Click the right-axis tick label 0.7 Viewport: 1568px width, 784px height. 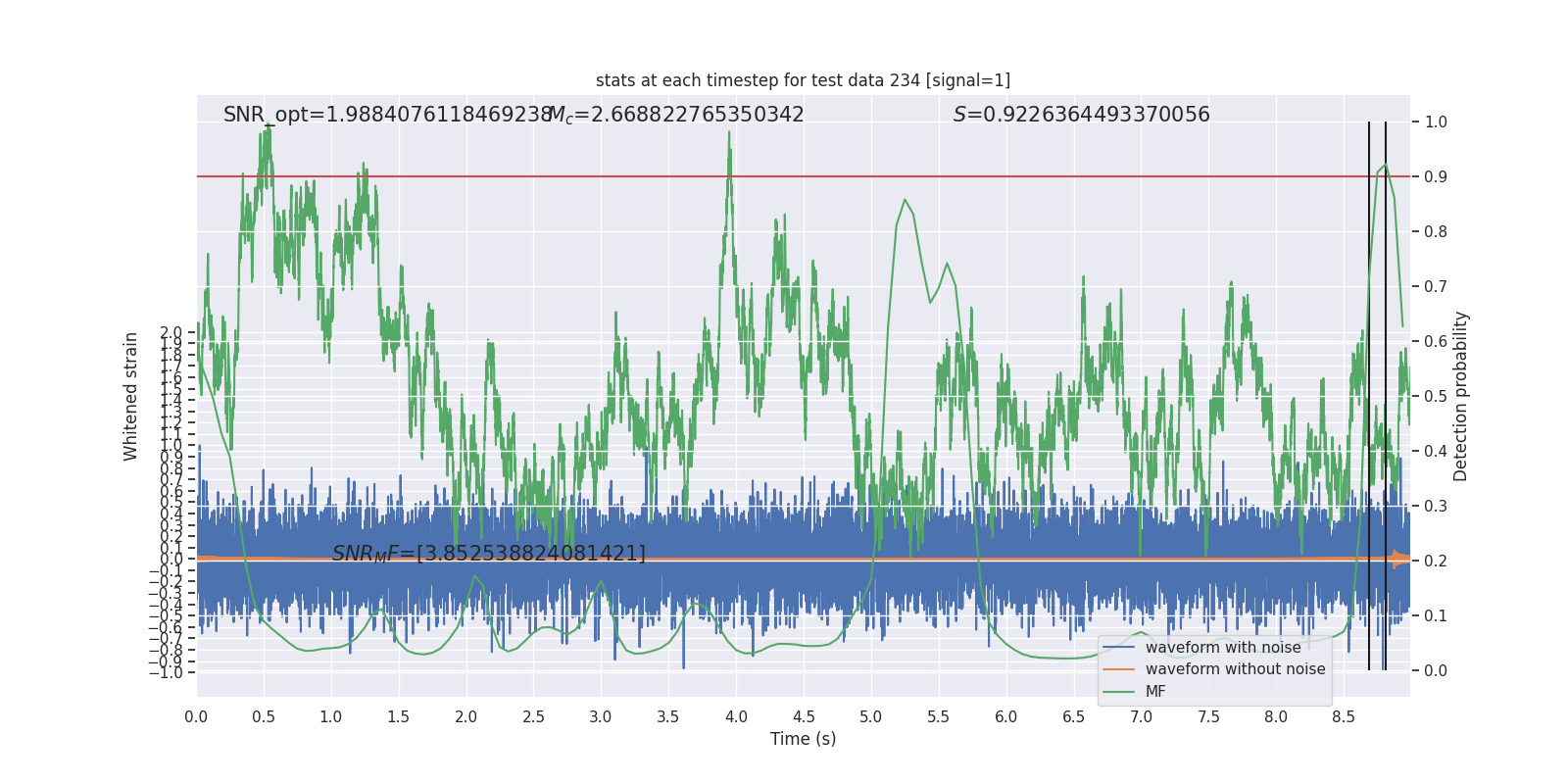click(x=1436, y=287)
